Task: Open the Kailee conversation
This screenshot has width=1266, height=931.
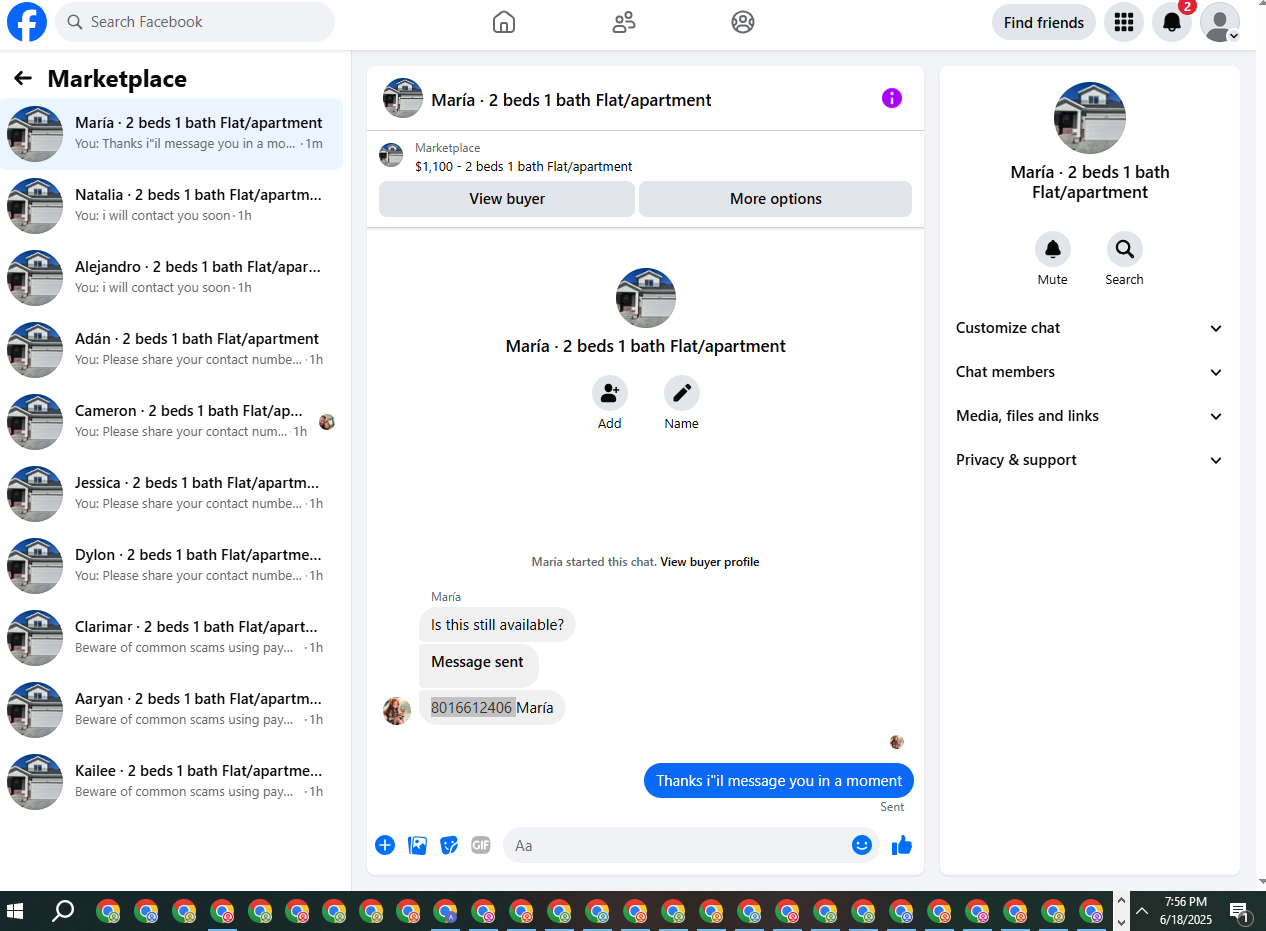Action: [x=171, y=782]
